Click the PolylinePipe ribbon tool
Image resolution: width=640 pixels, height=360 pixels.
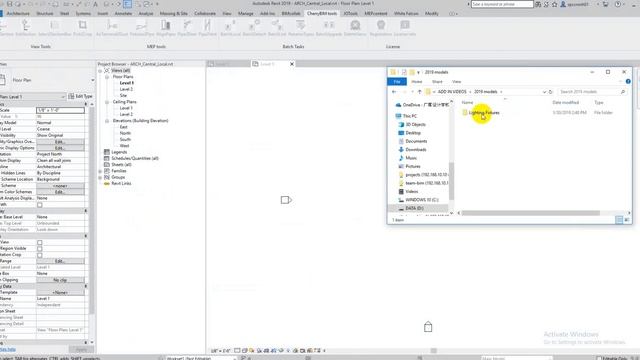tap(142, 28)
